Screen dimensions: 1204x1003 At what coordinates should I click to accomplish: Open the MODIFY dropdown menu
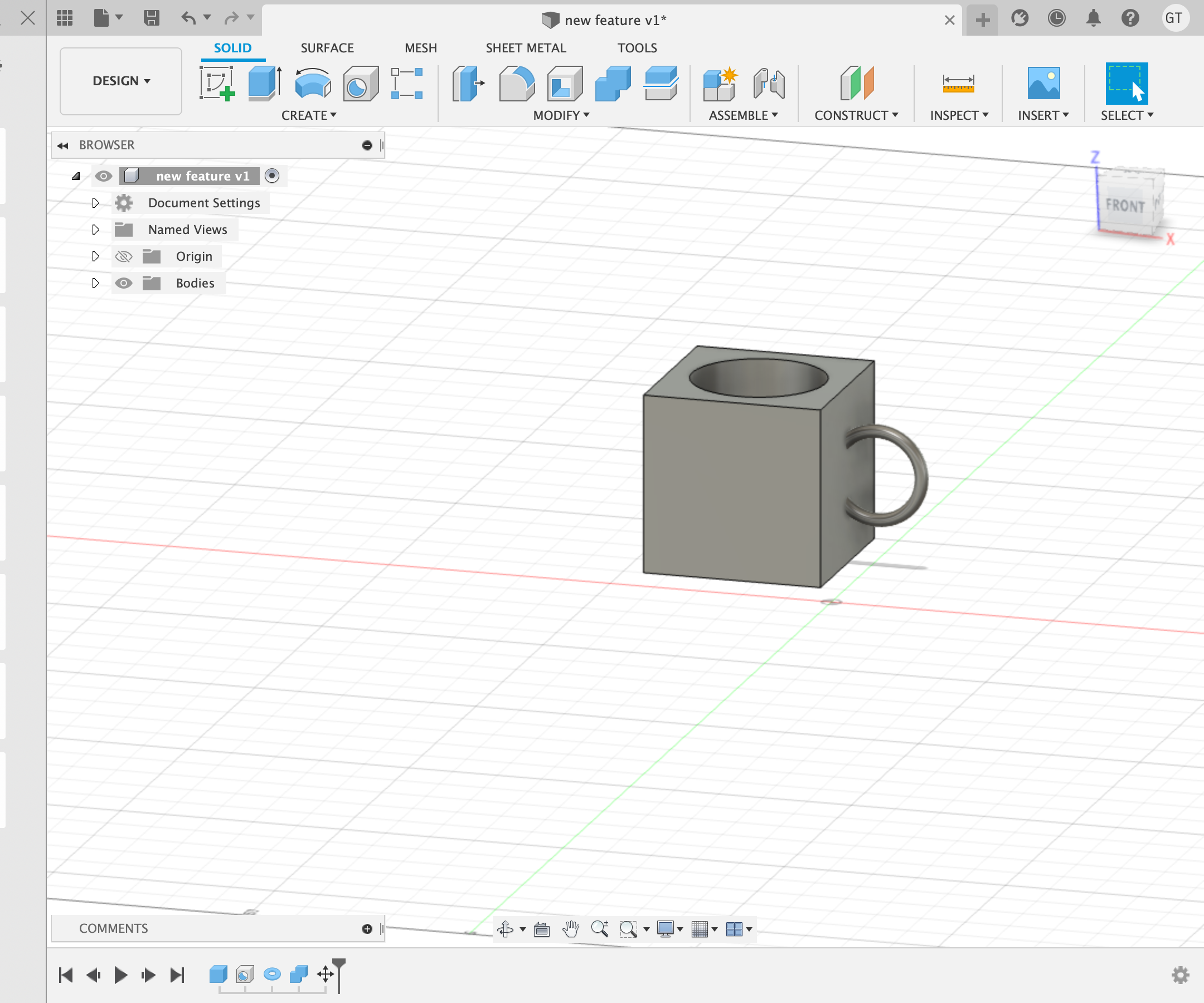tap(561, 115)
